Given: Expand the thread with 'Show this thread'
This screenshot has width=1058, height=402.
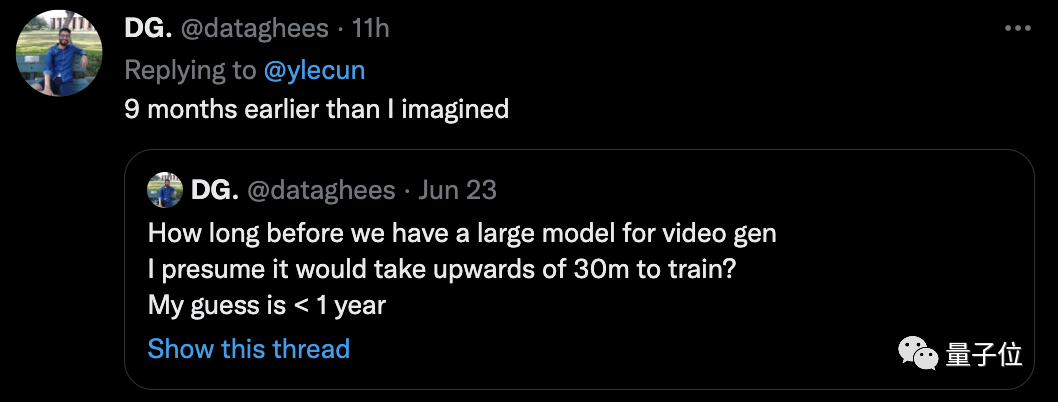Looking at the screenshot, I should coord(248,349).
